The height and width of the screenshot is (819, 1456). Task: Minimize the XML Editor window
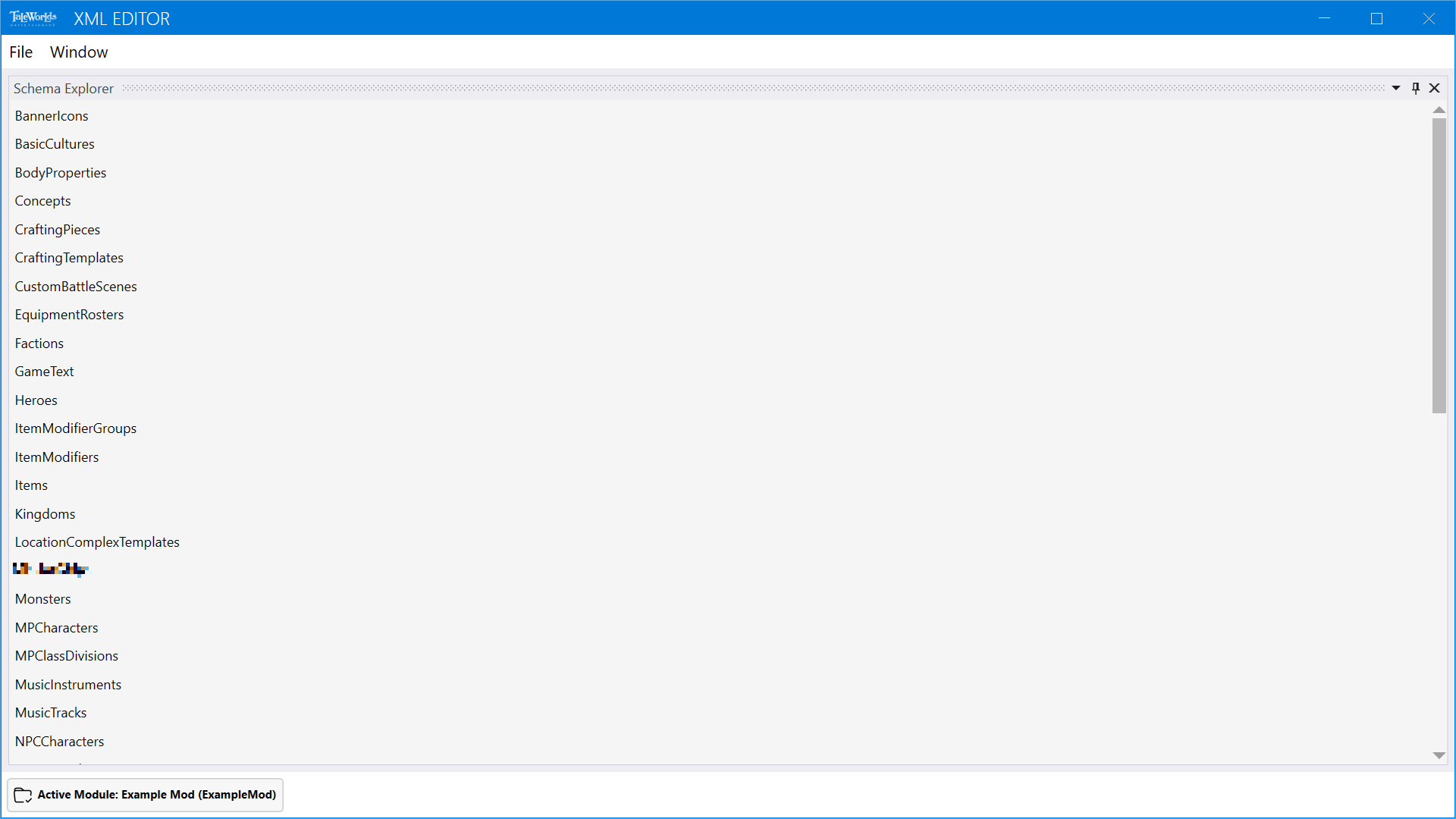pyautogui.click(x=1325, y=18)
